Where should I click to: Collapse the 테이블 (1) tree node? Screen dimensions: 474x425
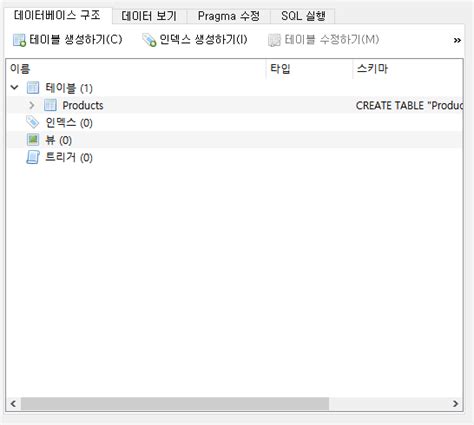pyautogui.click(x=14, y=88)
